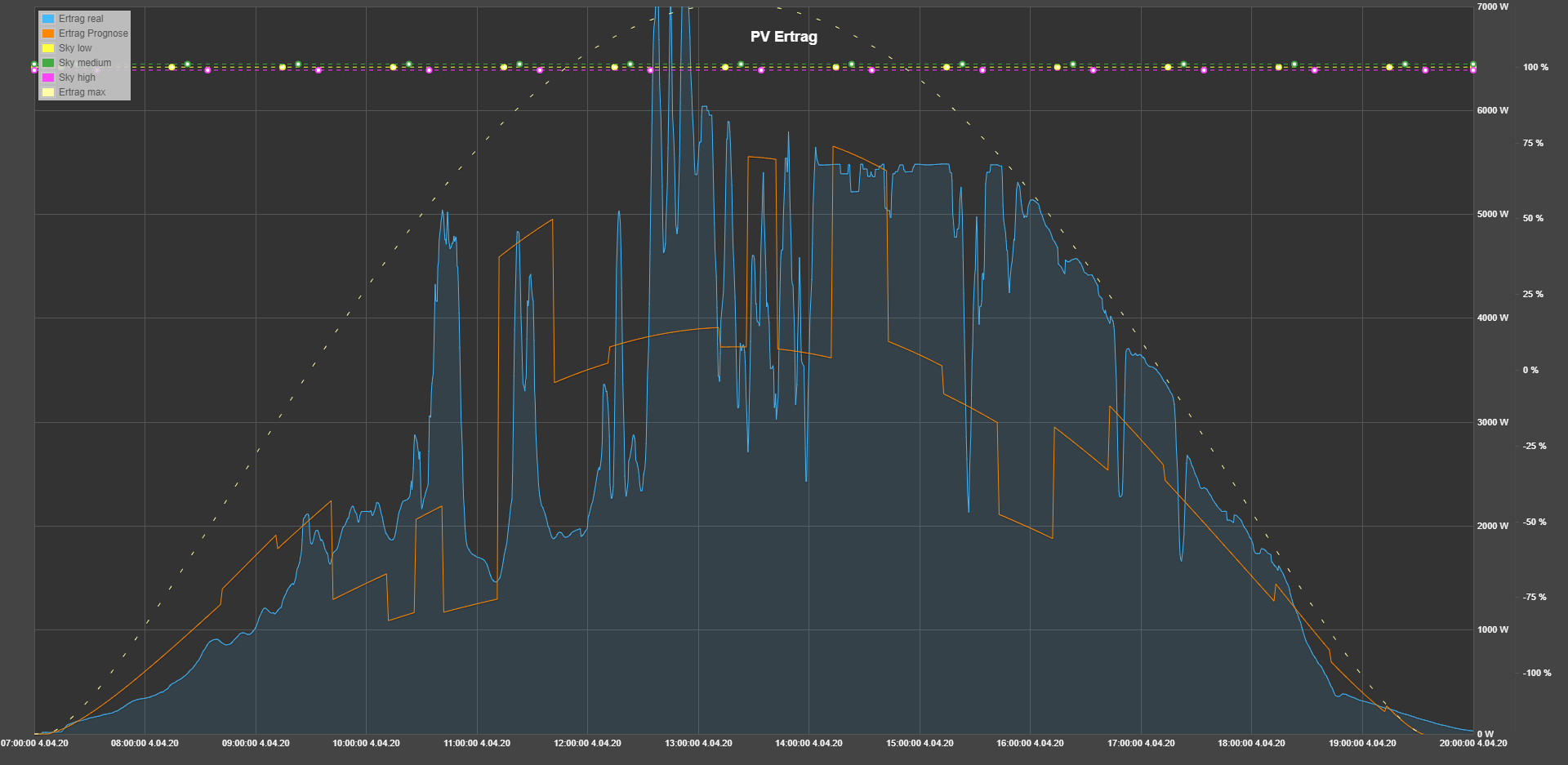Click the -100 % axis label
This screenshot has height=765, width=1568.
[x=1537, y=673]
